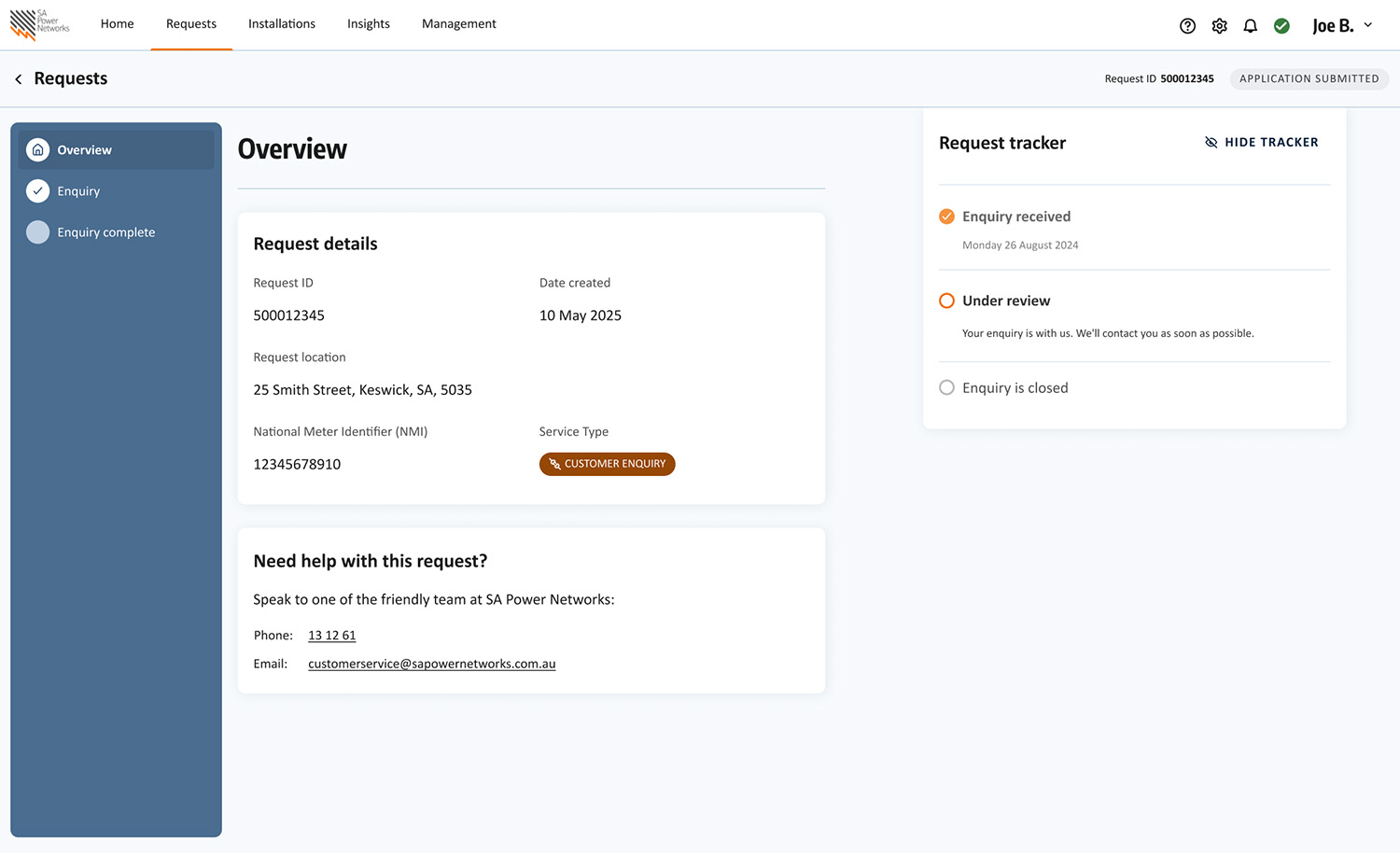Click the crossed-eye icon in Hide Tracker
1400x854 pixels.
pyautogui.click(x=1211, y=142)
